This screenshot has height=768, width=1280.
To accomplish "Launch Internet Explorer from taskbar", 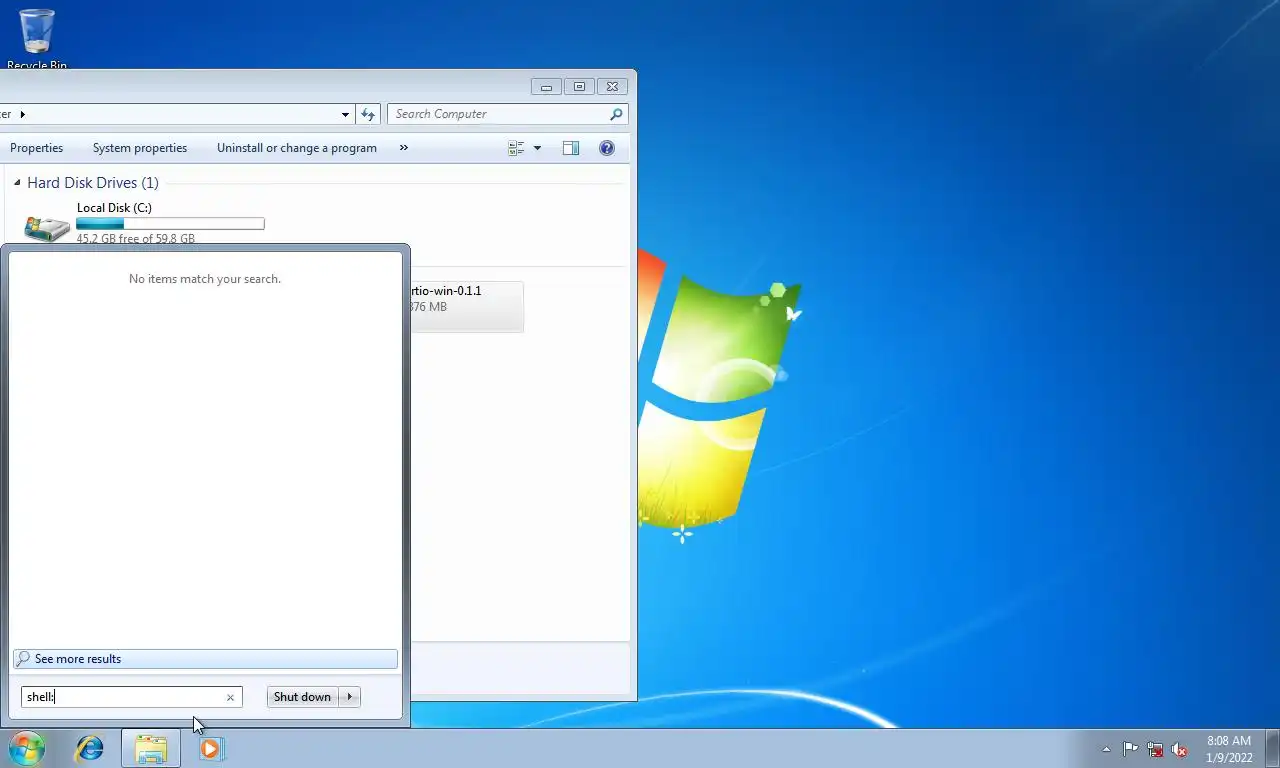I will pyautogui.click(x=90, y=748).
